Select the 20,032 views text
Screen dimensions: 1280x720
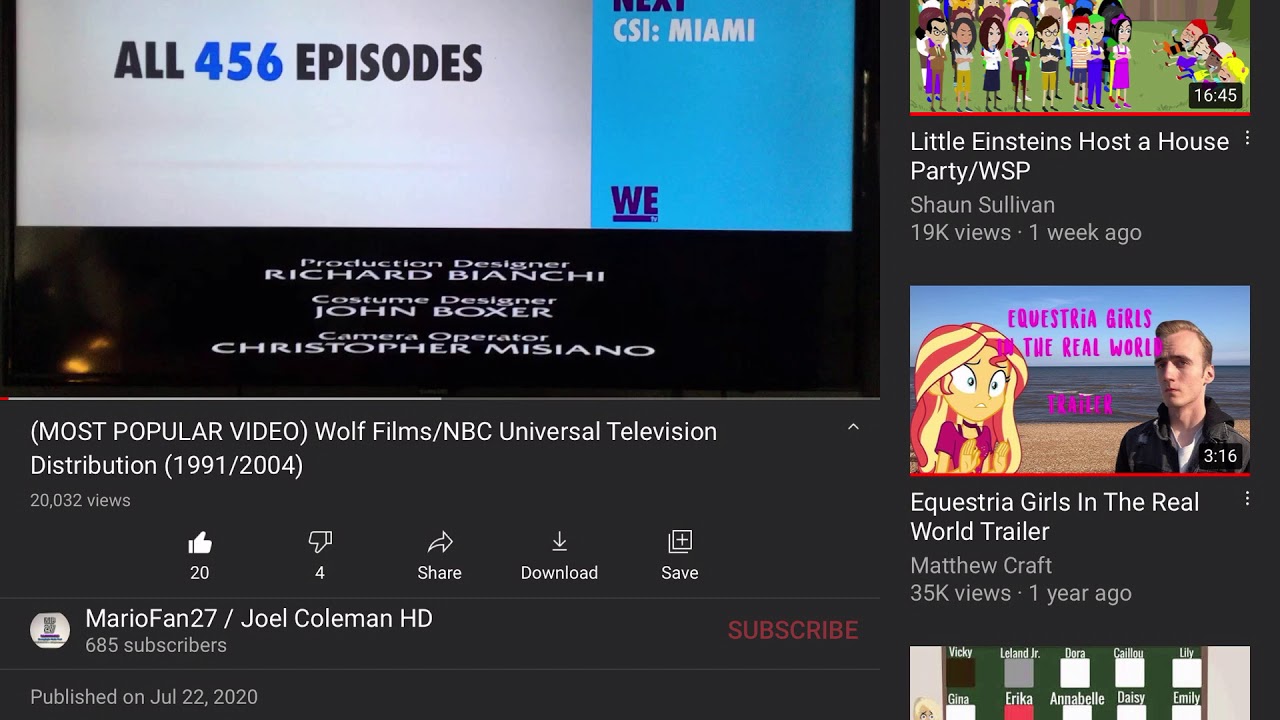click(80, 500)
